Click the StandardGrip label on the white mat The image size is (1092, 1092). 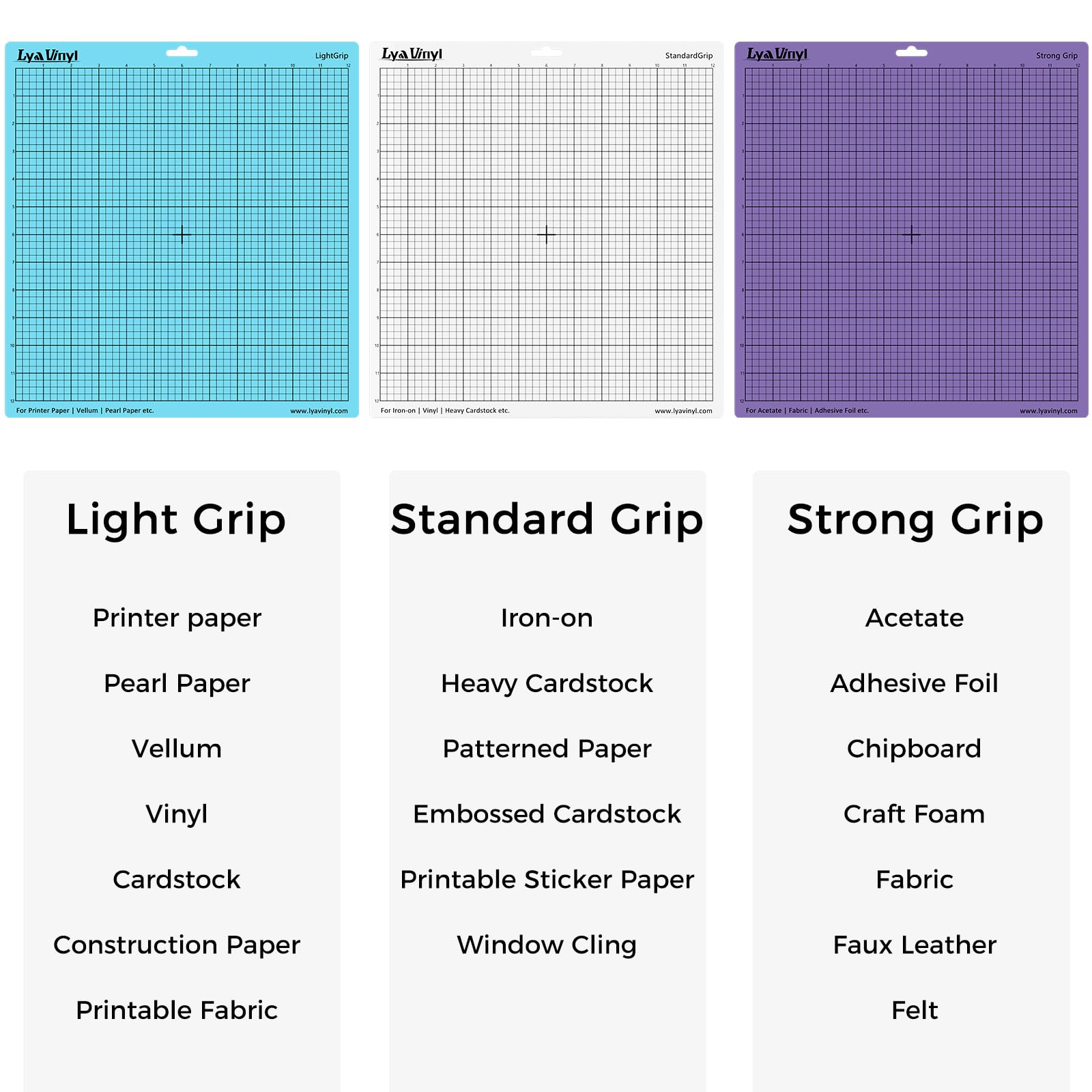pyautogui.click(x=689, y=56)
